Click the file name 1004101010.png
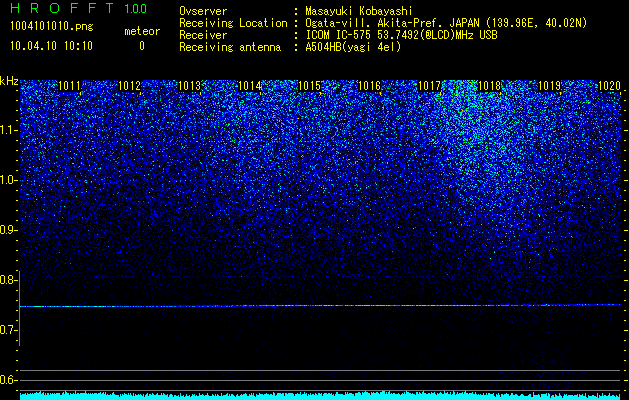The height and width of the screenshot is (400, 629). pyautogui.click(x=52, y=26)
